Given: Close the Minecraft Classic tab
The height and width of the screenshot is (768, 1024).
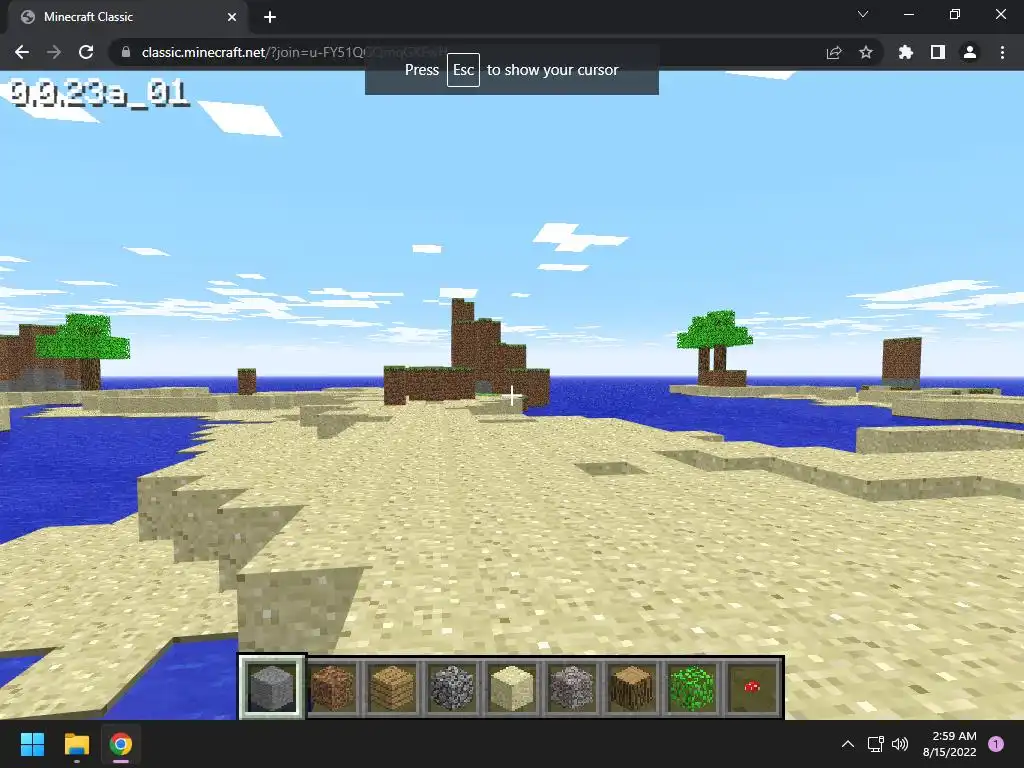Looking at the screenshot, I should pos(232,17).
